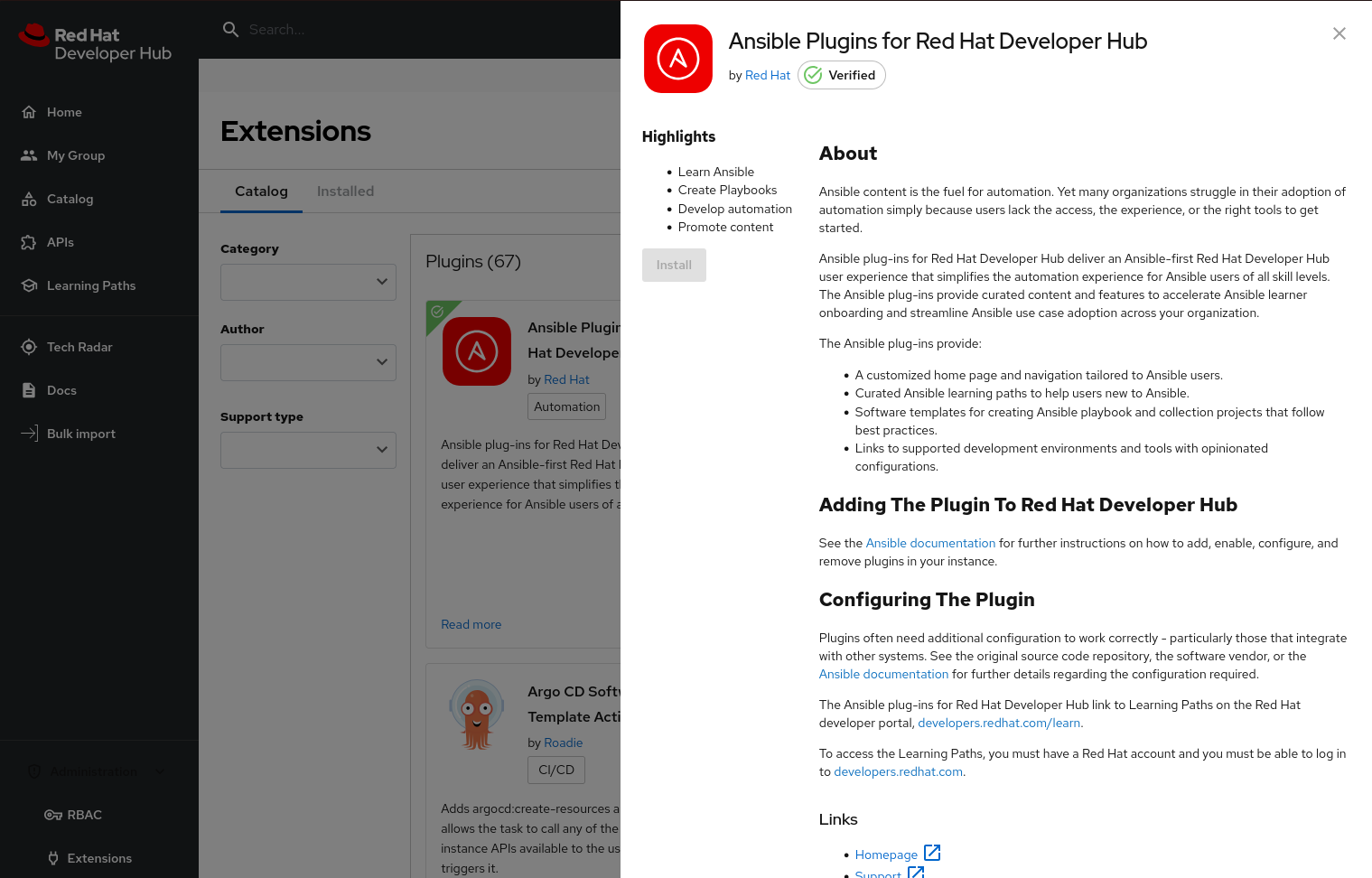Switch to the Catalog tab

point(261,191)
